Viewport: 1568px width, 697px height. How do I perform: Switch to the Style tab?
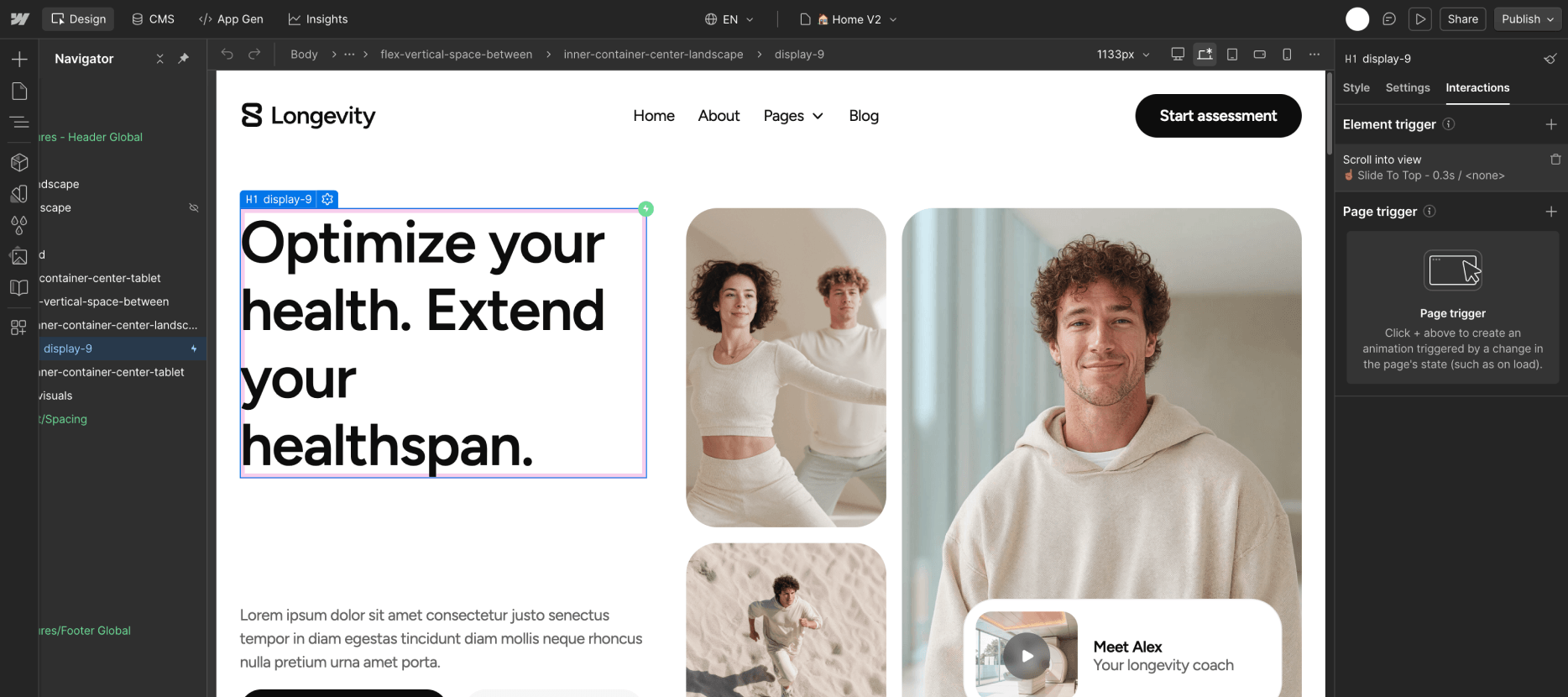point(1356,87)
